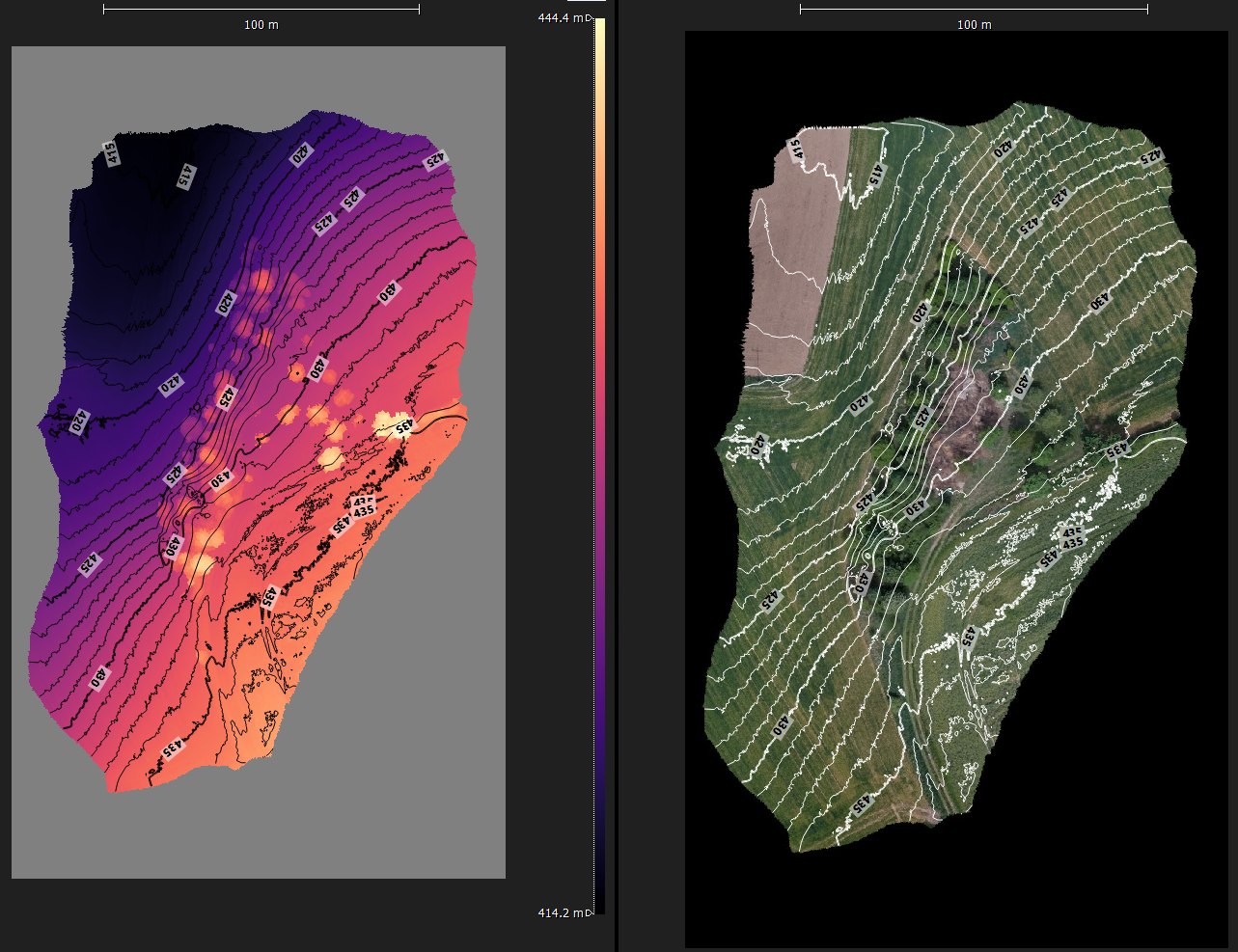Image resolution: width=1238 pixels, height=952 pixels.
Task: Select the 414.2 m minimum elevation value
Action: click(561, 912)
